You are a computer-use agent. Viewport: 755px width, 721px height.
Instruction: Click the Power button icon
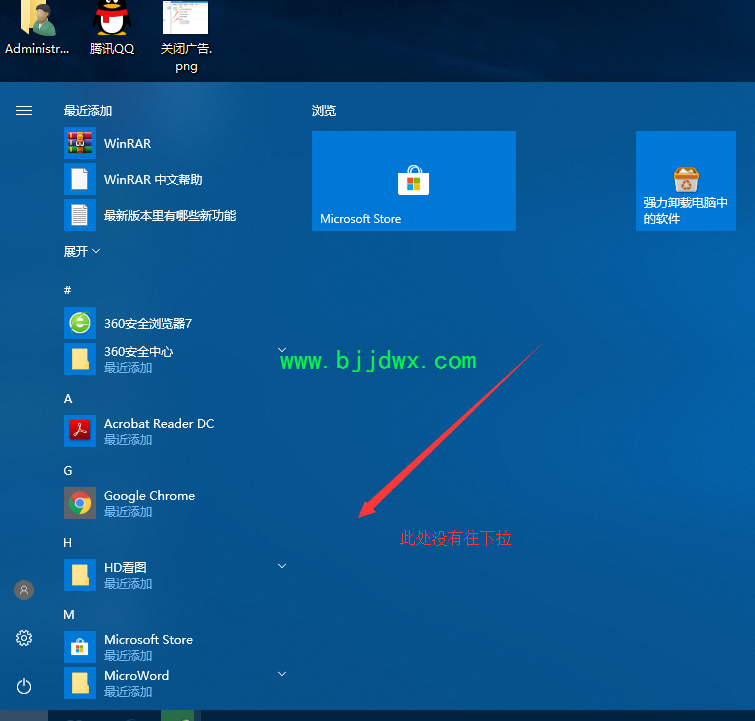(x=24, y=686)
